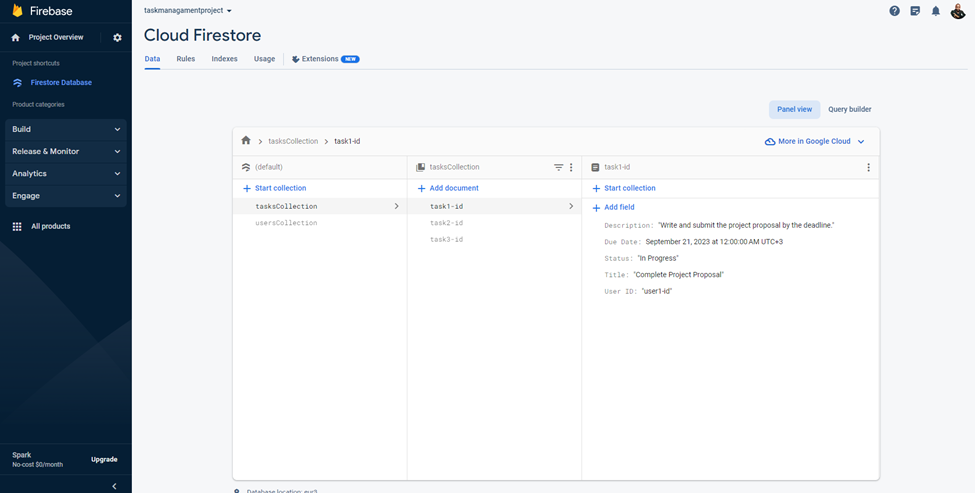Click the (default) database icon
Image resolution: width=975 pixels, height=493 pixels.
[x=246, y=167]
